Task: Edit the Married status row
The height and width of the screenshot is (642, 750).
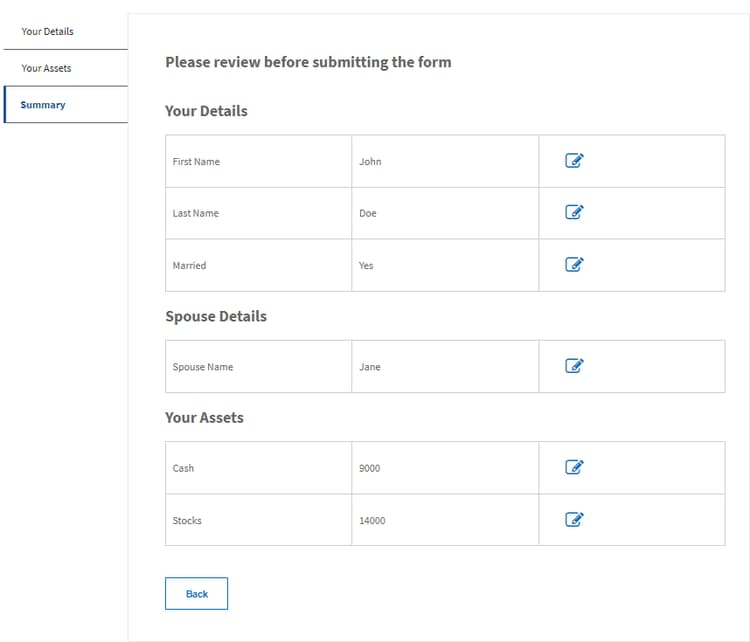Action: [574, 265]
